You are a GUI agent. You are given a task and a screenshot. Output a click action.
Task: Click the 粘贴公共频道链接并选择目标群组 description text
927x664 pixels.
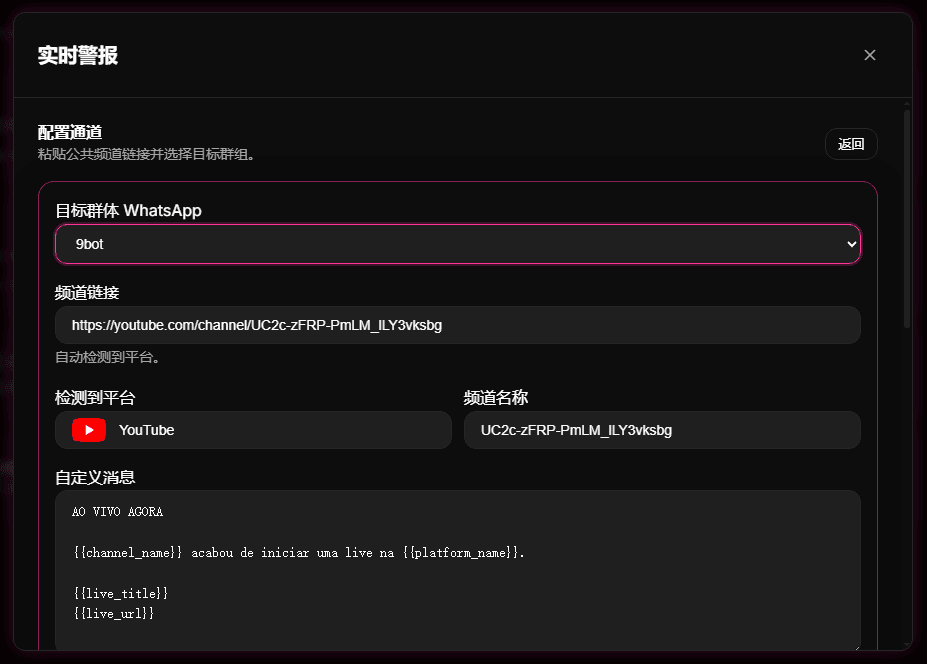tap(146, 154)
